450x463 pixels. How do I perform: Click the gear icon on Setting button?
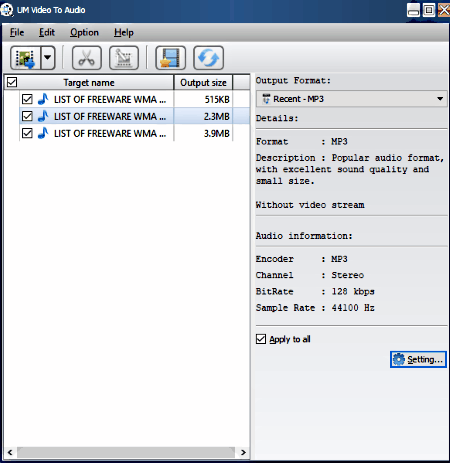point(399,359)
